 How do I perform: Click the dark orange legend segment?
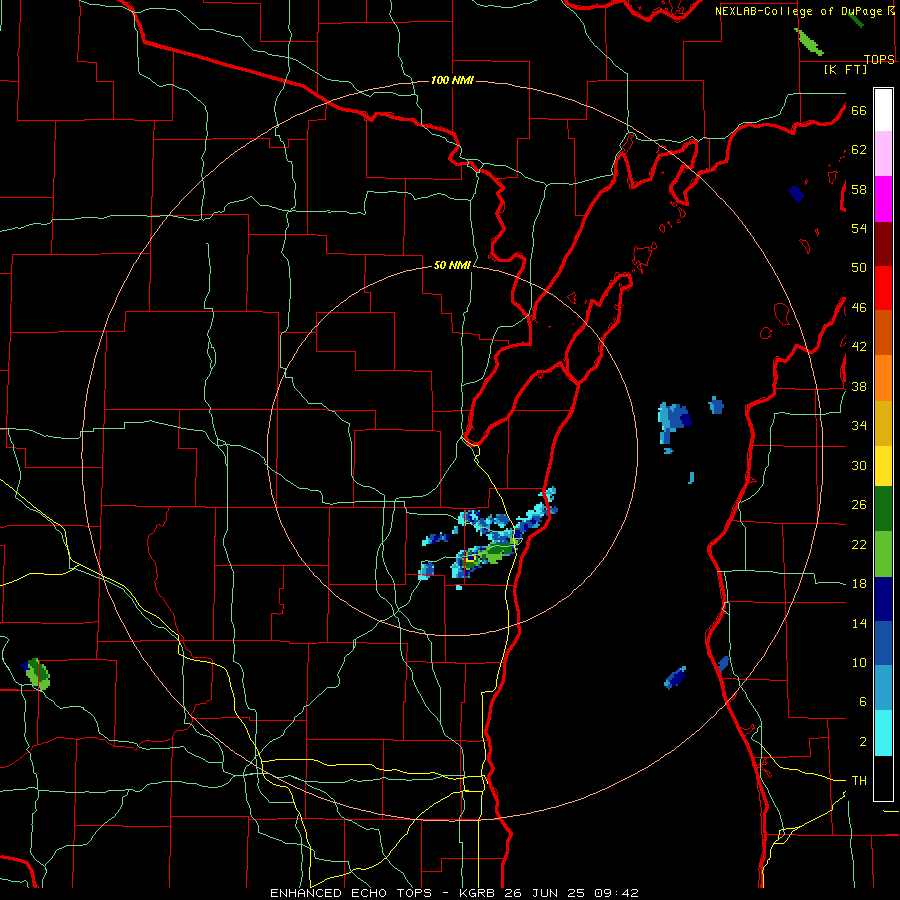tap(883, 333)
